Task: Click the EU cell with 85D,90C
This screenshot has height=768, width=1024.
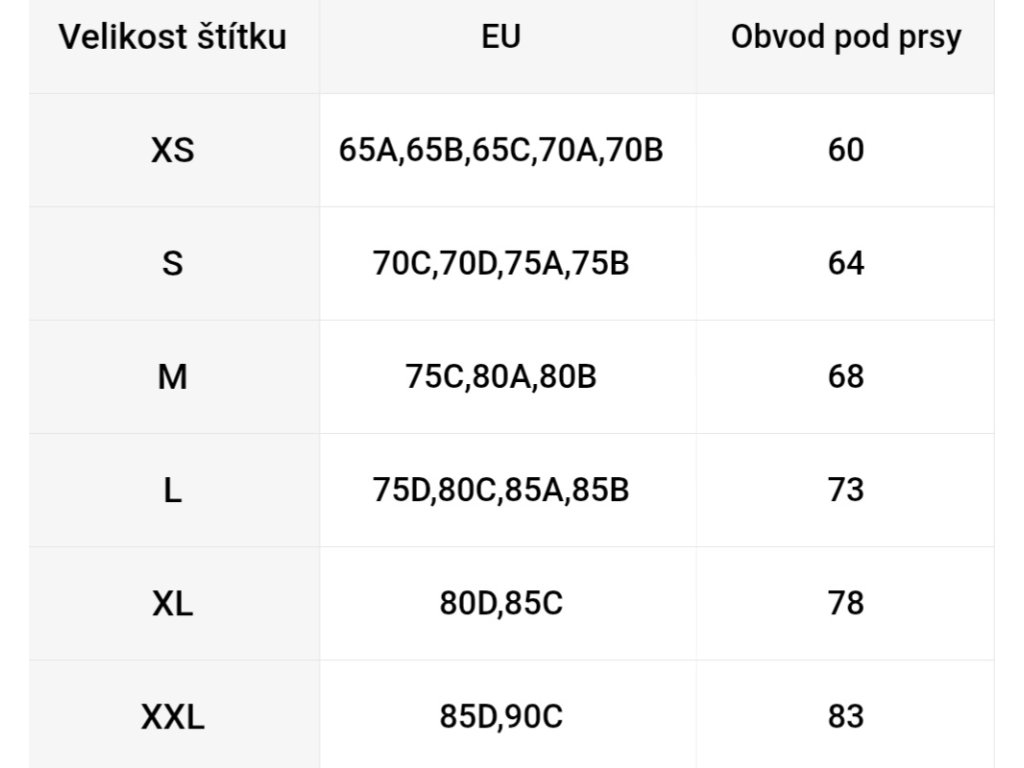Action: point(501,717)
